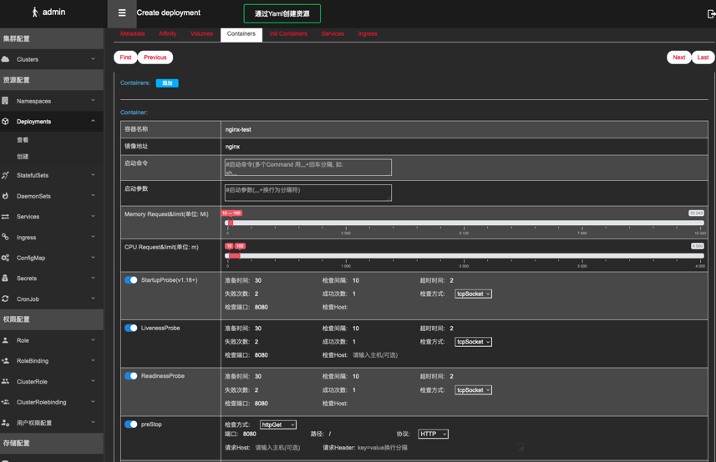Click the Previous button
The width and height of the screenshot is (716, 462).
pyautogui.click(x=155, y=58)
